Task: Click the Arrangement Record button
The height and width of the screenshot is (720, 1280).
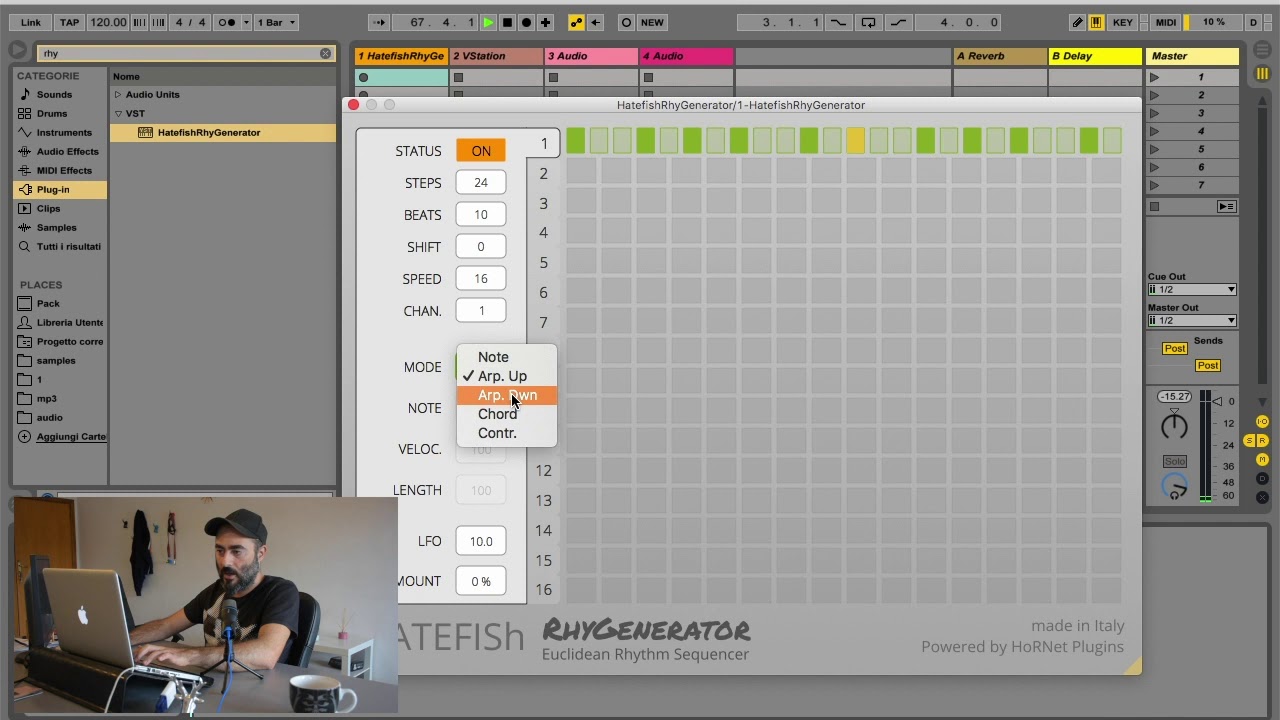Action: point(526,22)
